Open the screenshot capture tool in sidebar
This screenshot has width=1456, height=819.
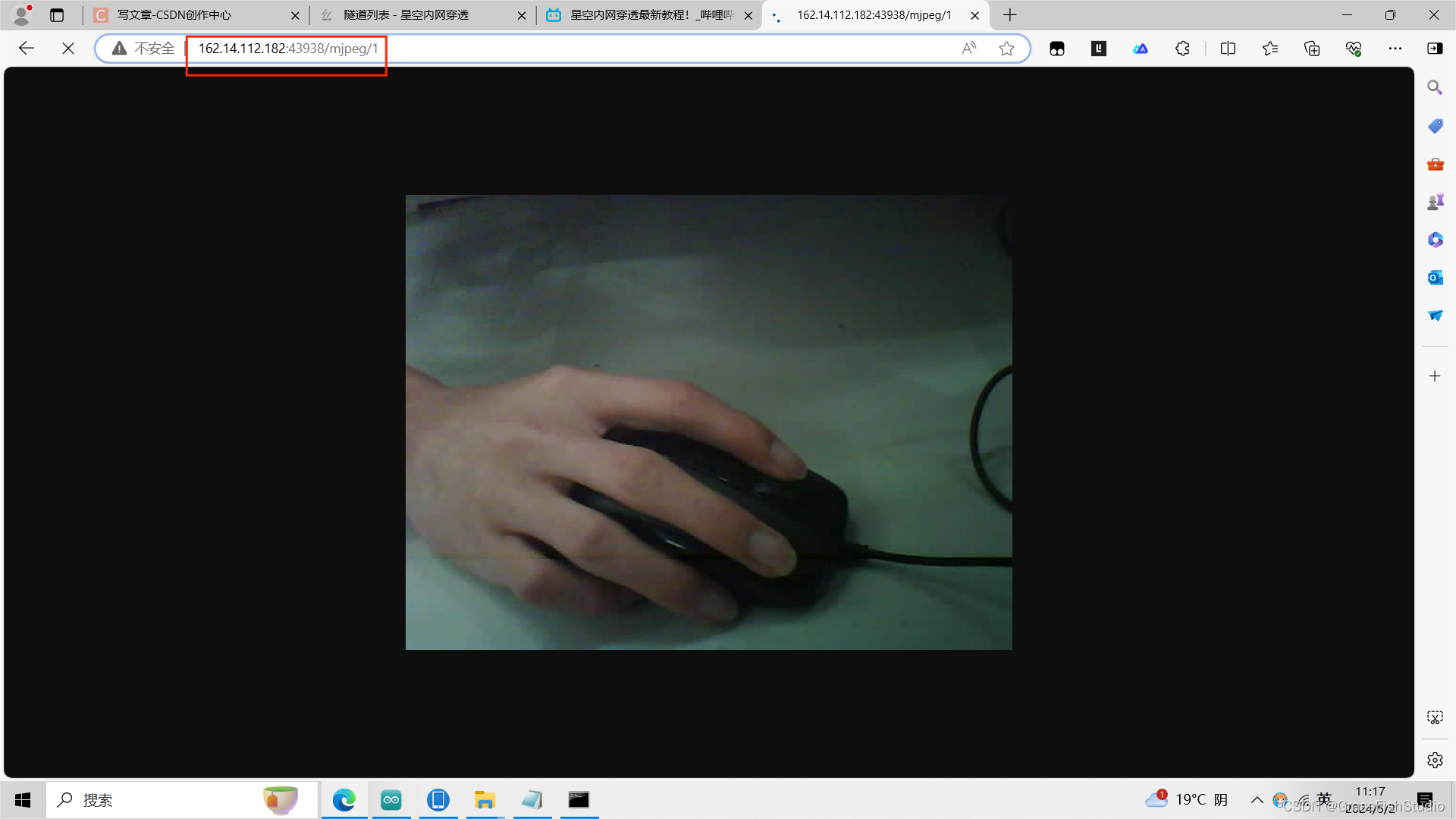(x=1435, y=717)
